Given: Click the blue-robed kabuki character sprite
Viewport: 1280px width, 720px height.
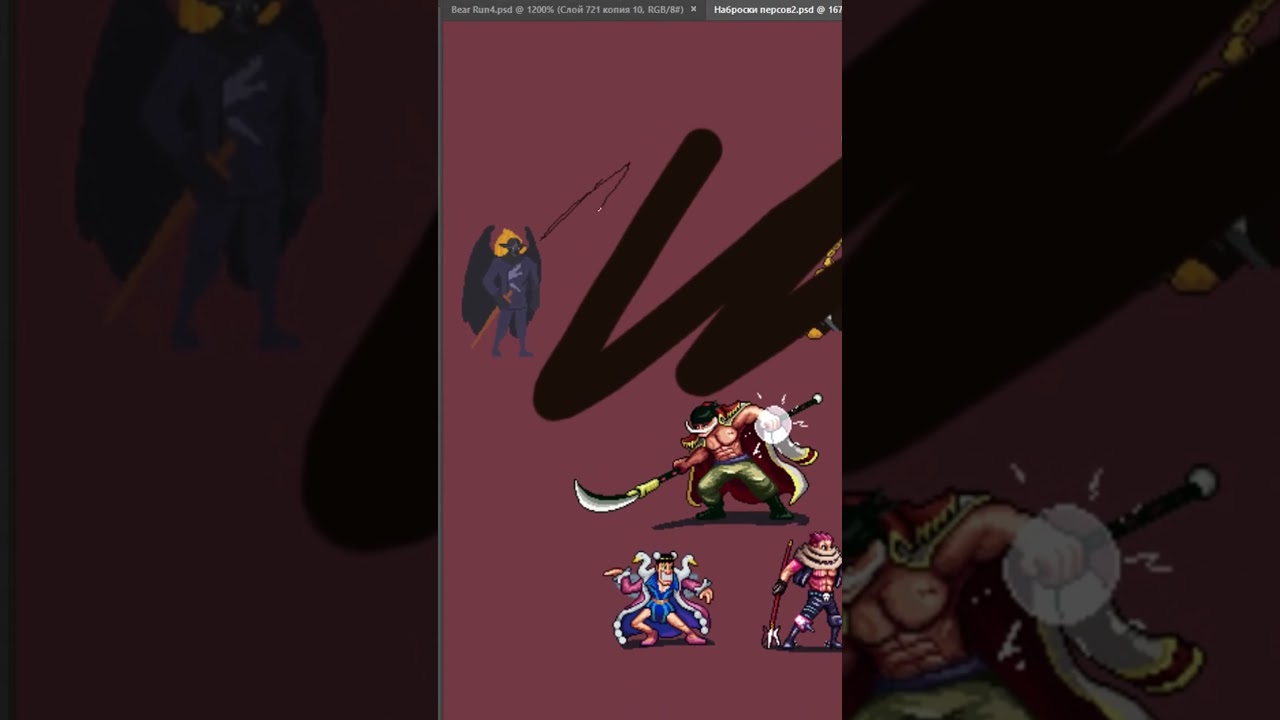Looking at the screenshot, I should tap(660, 598).
